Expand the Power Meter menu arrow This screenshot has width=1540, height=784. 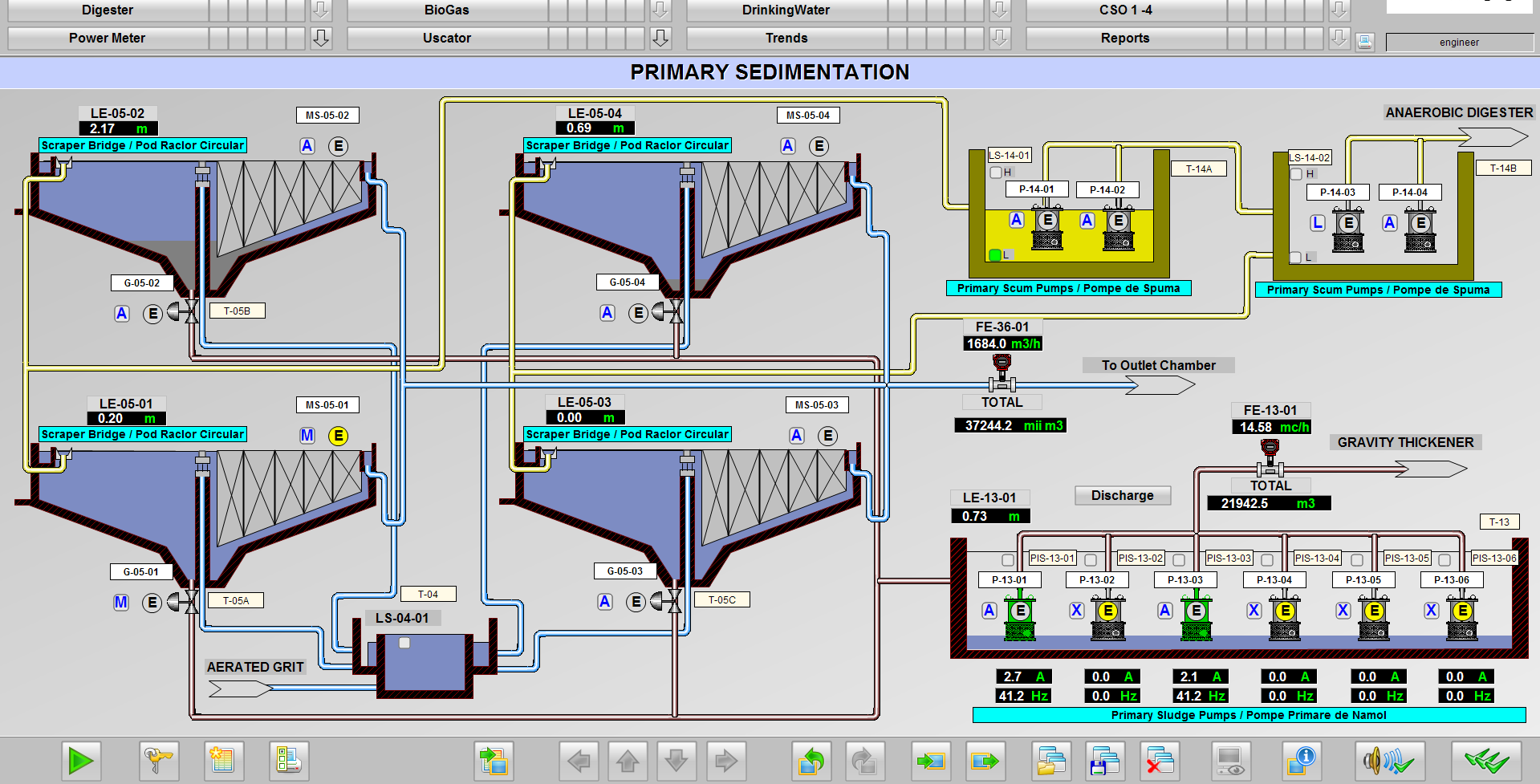(320, 38)
